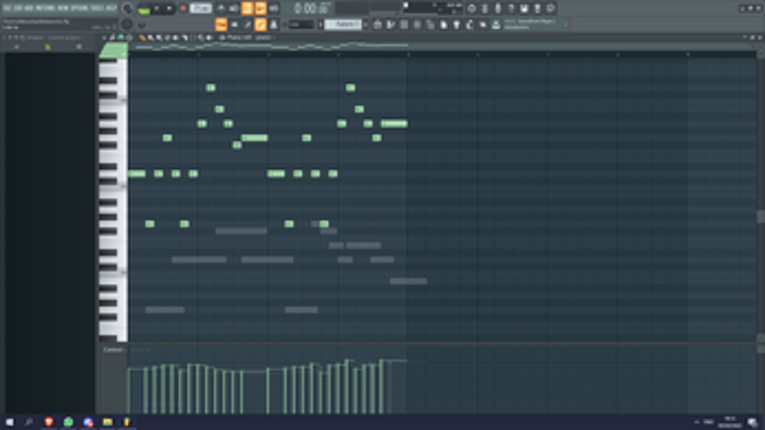Screen dimensions: 765x430
Task: Open the TOOLS menu
Action: click(x=97, y=8)
